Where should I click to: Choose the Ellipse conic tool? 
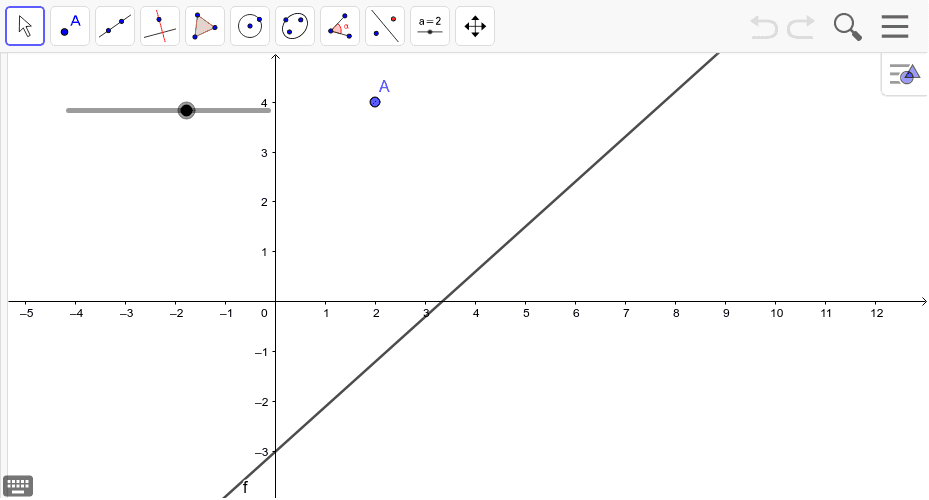pos(295,26)
